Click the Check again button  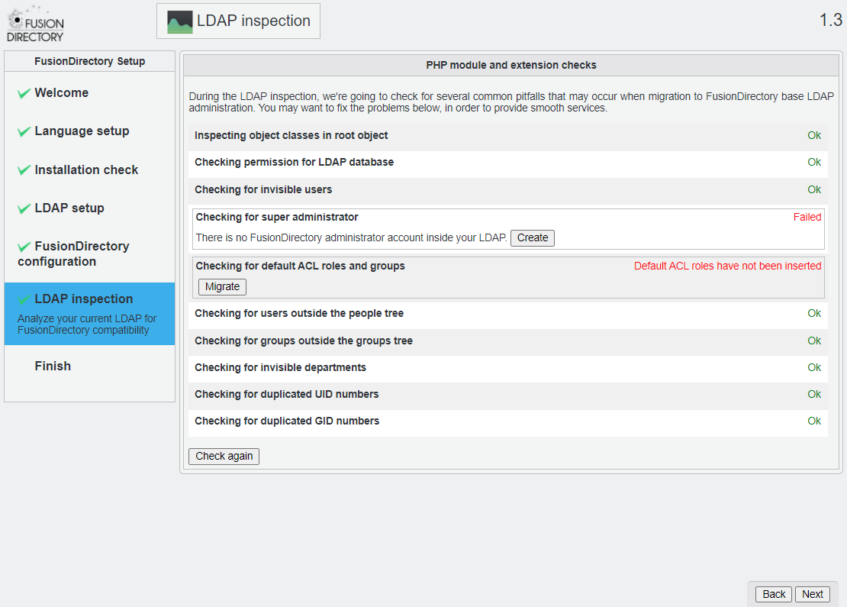224,456
